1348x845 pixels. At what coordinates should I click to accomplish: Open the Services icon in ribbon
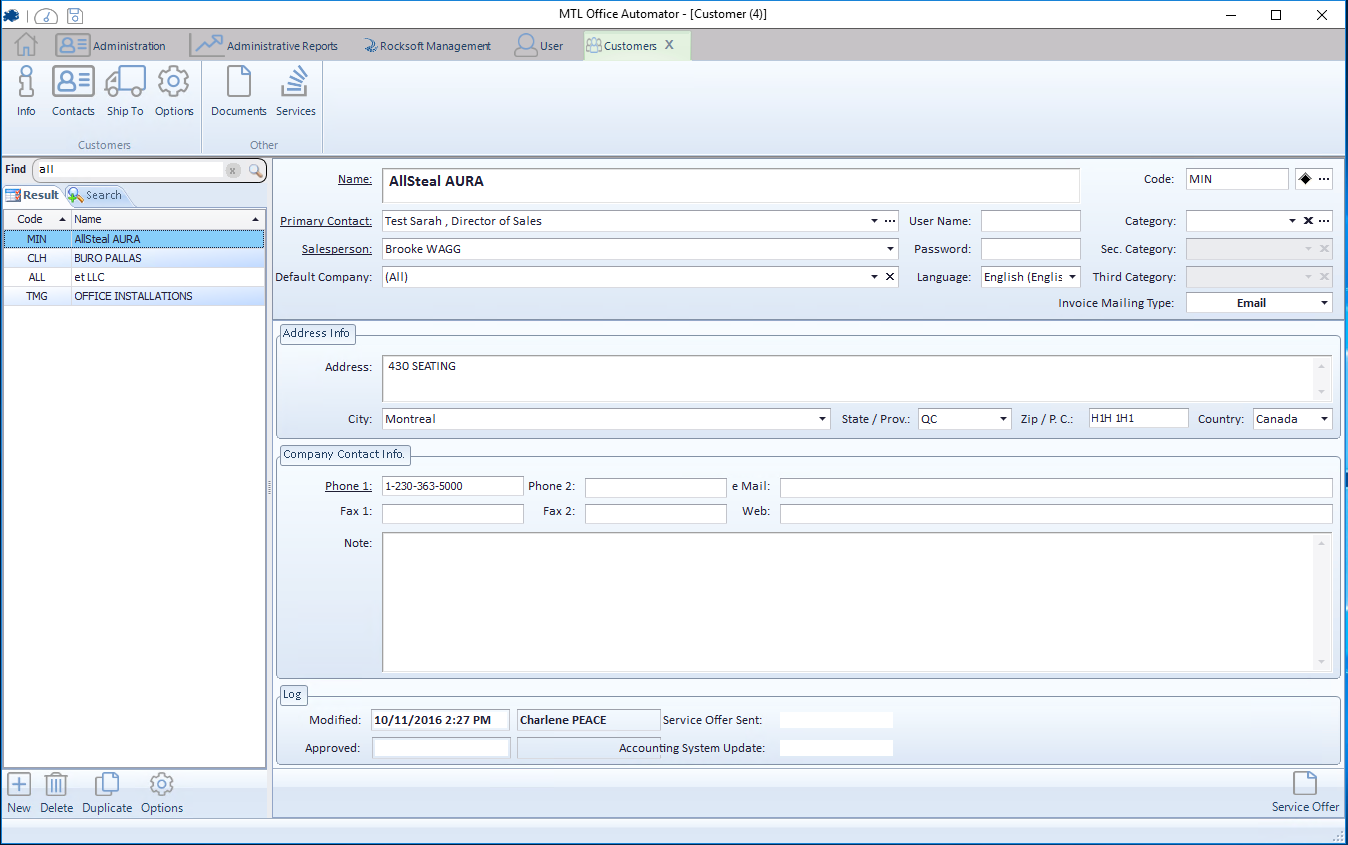tap(295, 82)
